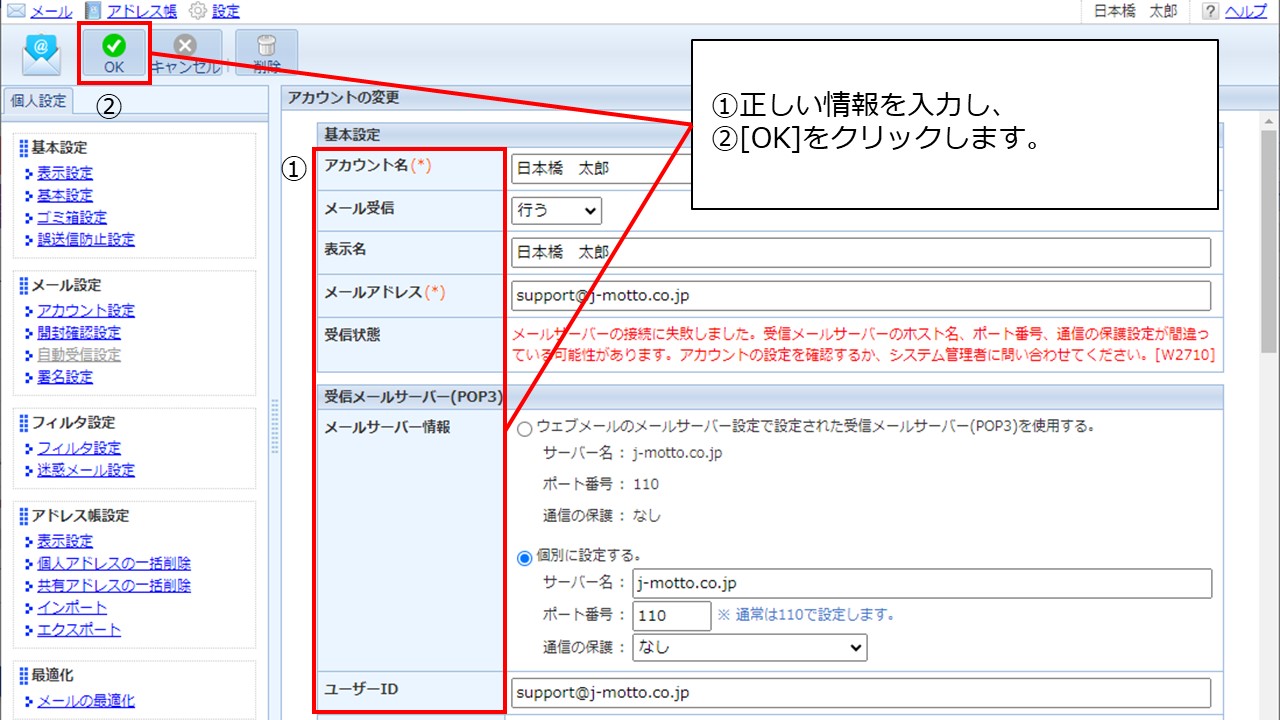Select the 個別に設定する radio button
Image resolution: width=1280 pixels, height=720 pixels.
pyautogui.click(x=525, y=557)
